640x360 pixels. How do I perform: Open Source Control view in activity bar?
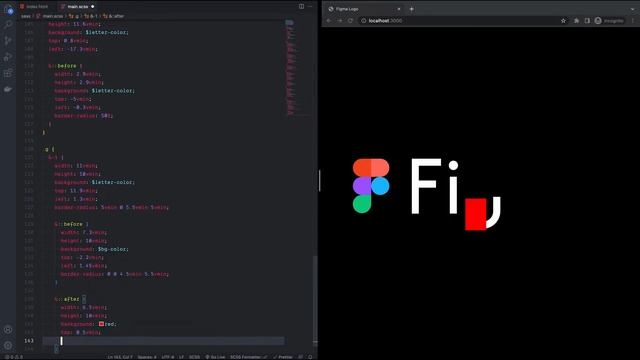click(8, 40)
